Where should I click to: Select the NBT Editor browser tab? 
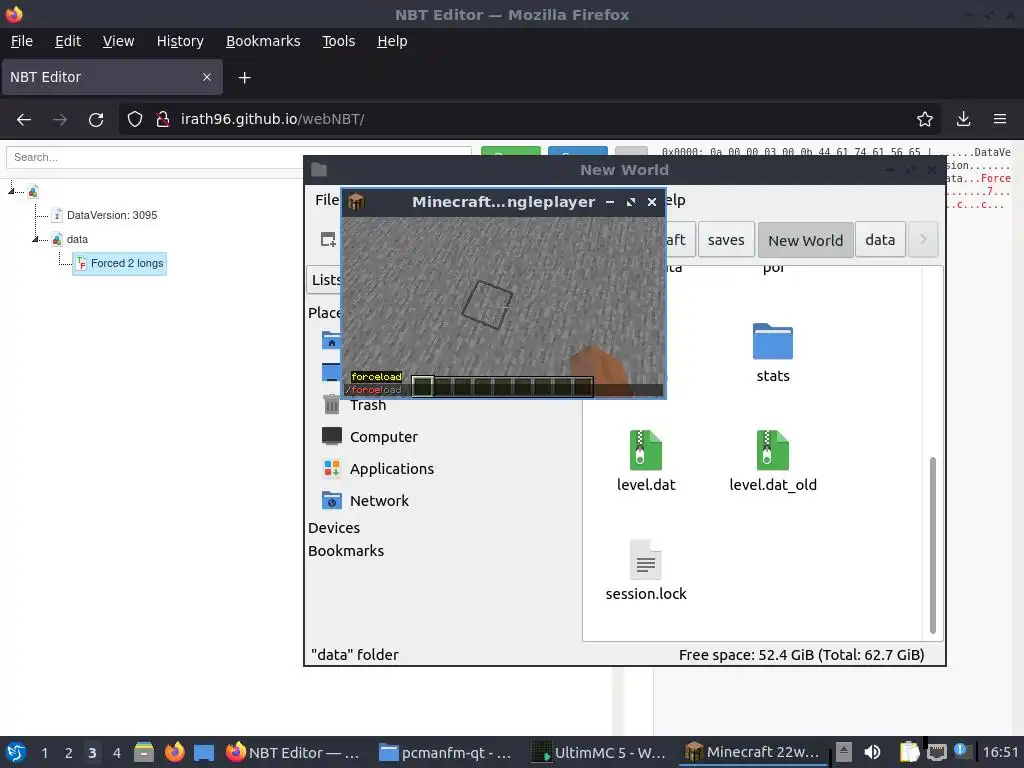point(112,77)
